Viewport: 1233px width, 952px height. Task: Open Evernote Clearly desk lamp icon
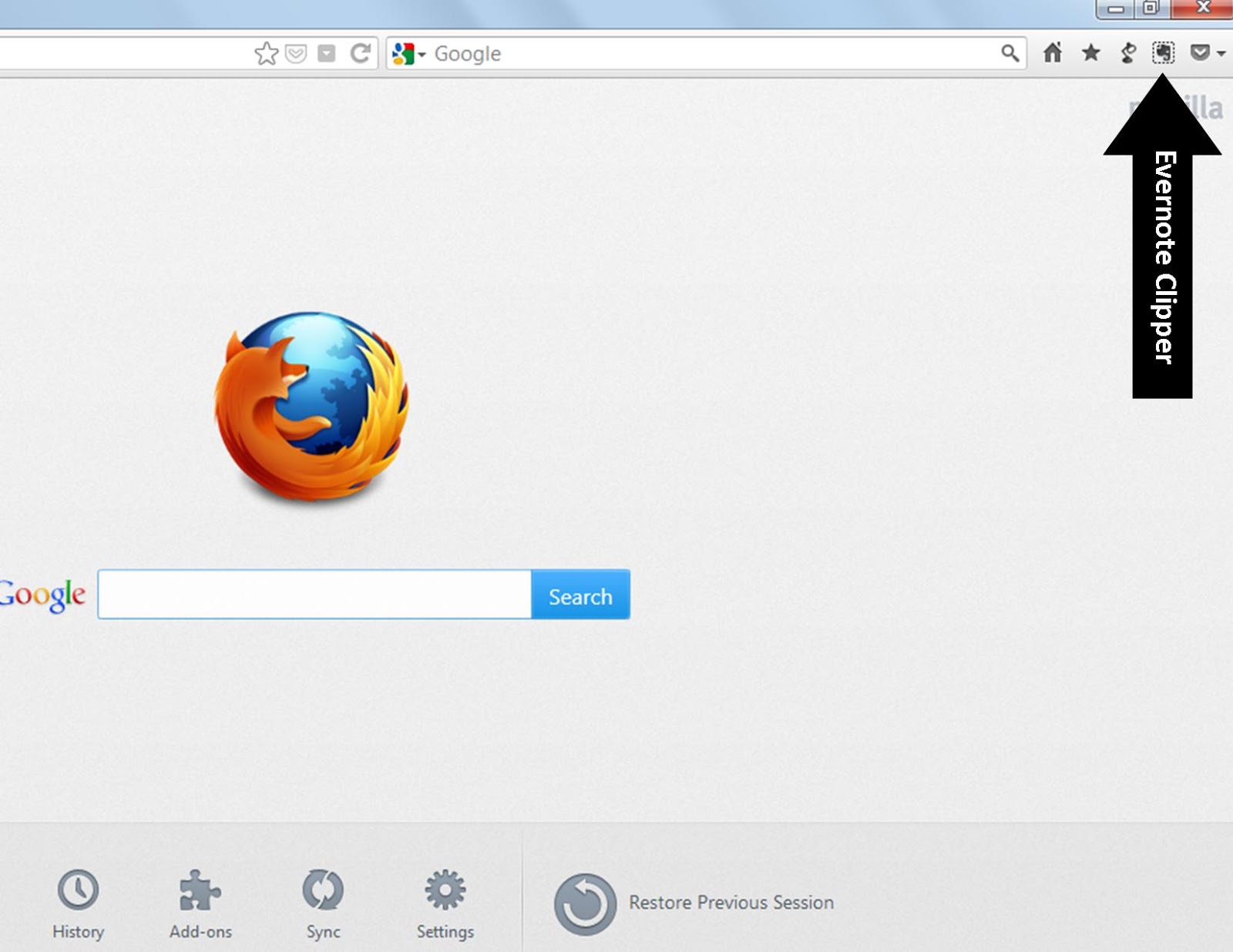point(1128,52)
